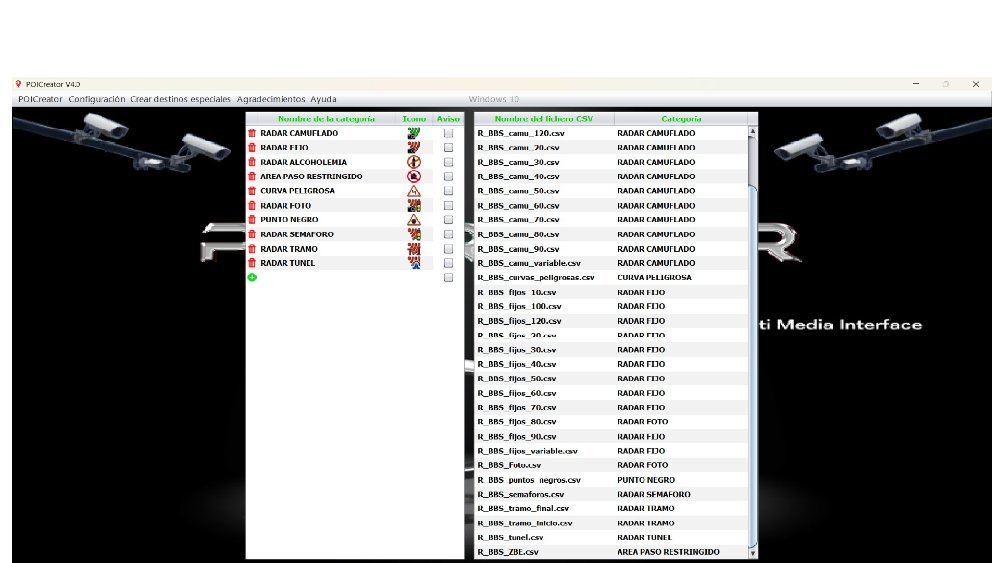Screen dimensions: 1000x563
Task: Click the RADAR TUNEL category name
Action: click(288, 263)
